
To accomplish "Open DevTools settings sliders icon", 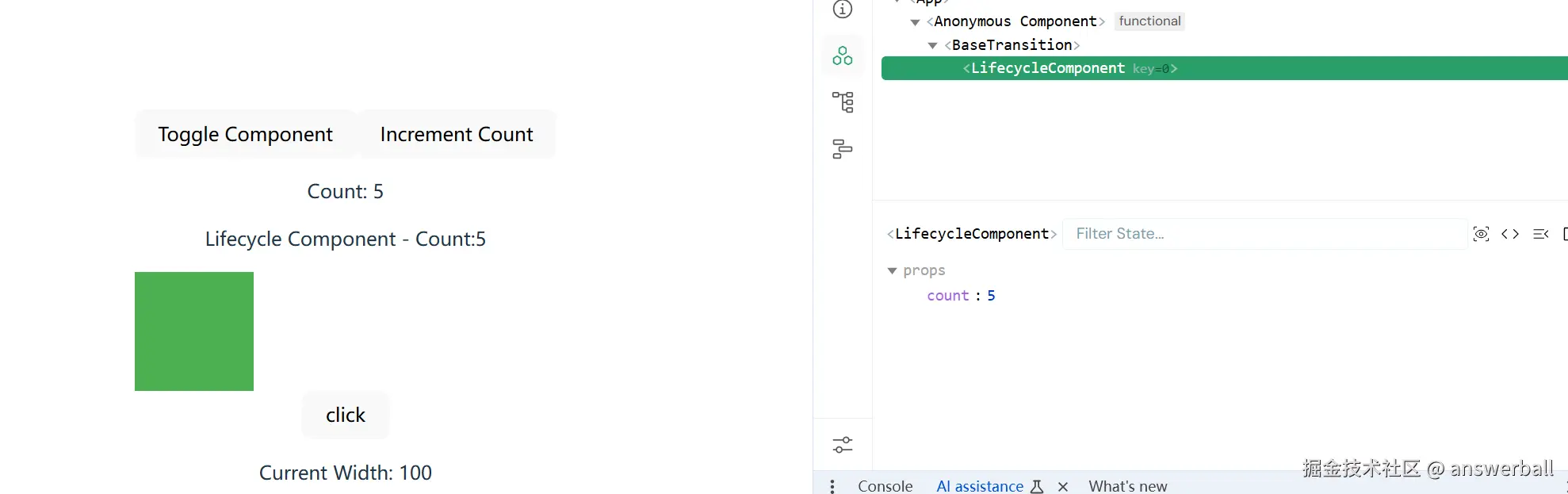I will coord(843,445).
